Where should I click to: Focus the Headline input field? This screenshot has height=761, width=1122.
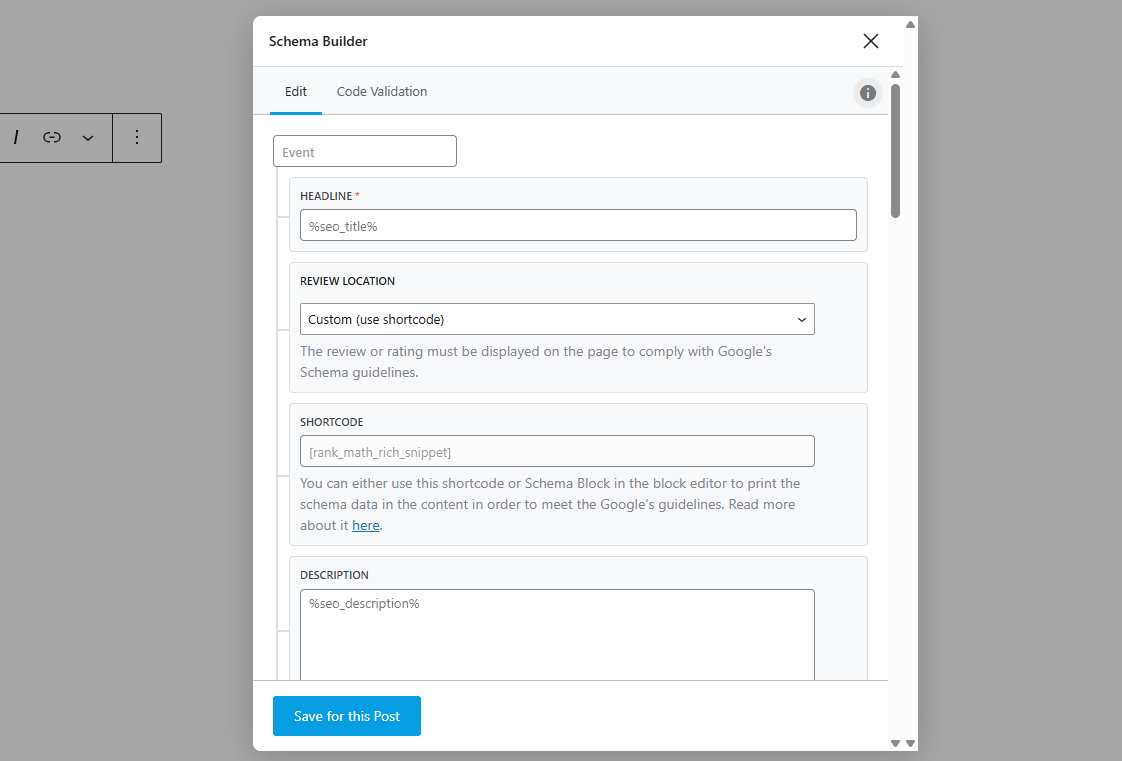[578, 225]
